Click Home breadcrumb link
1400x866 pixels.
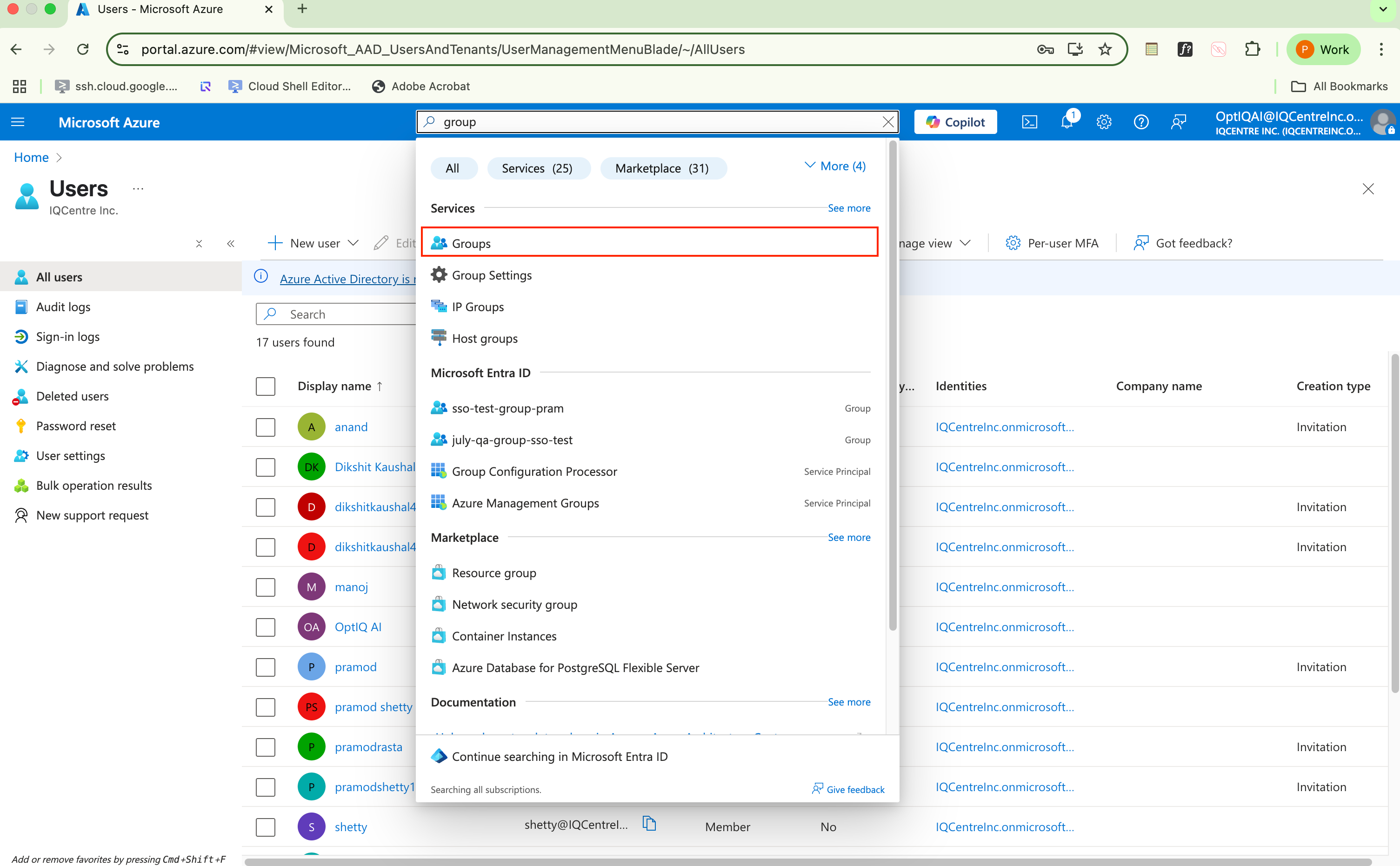tap(31, 158)
